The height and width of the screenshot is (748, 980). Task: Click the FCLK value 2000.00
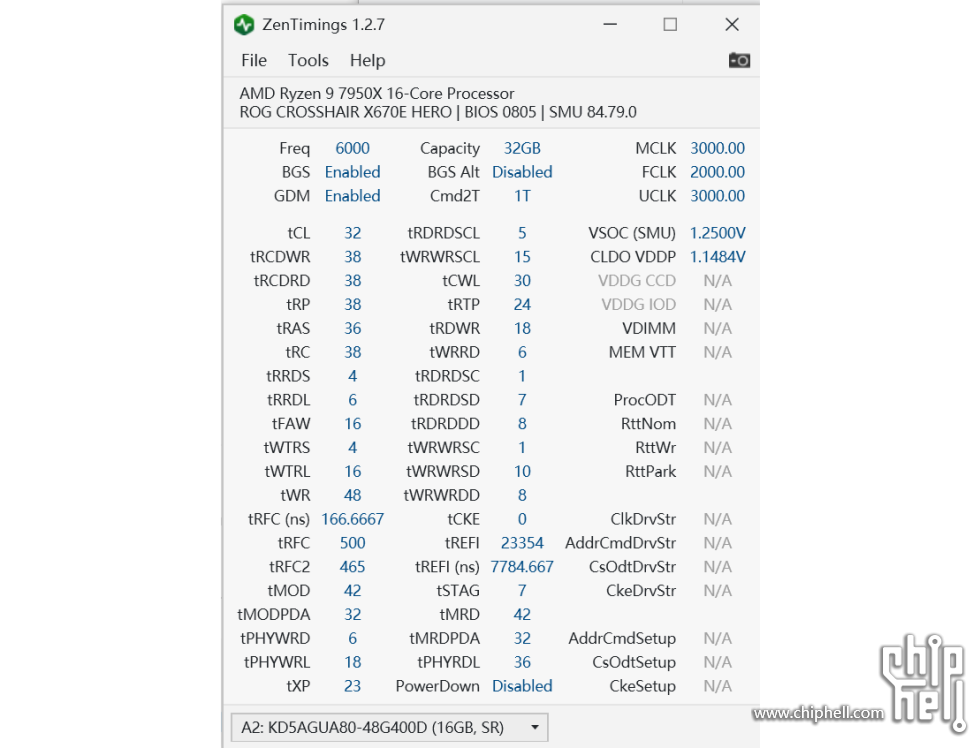(718, 172)
